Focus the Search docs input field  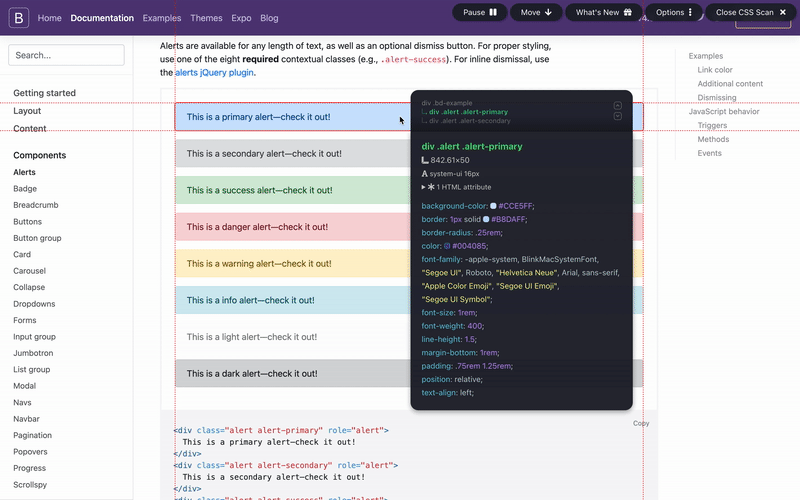click(66, 55)
